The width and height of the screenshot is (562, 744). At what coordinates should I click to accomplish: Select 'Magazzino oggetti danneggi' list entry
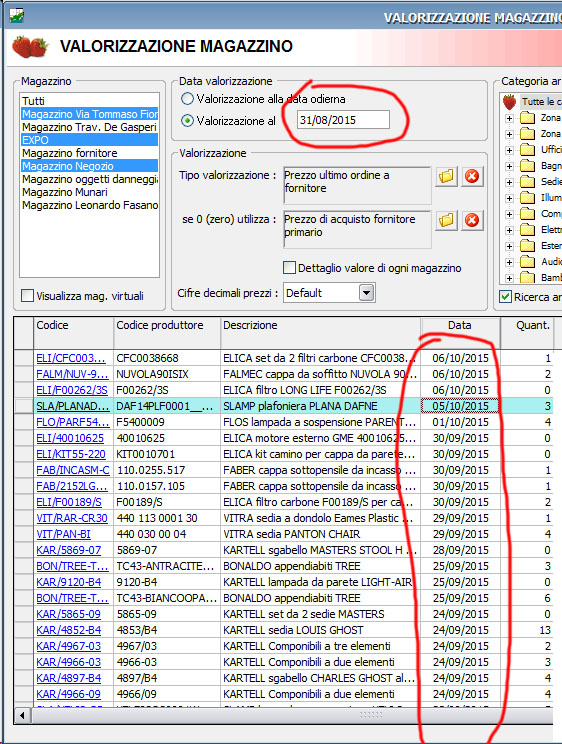[89, 179]
